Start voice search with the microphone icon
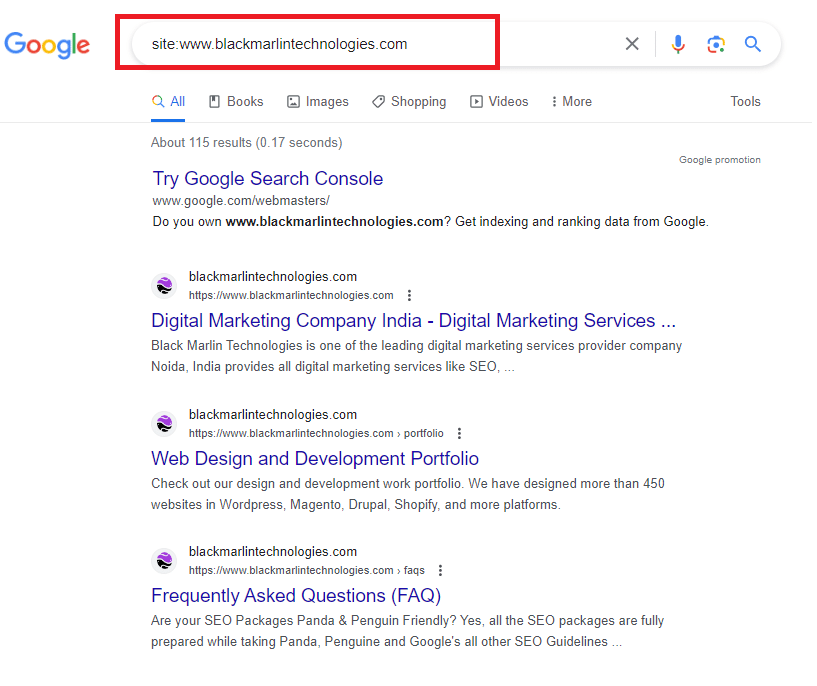Screen dimensions: 817x686 click(x=678, y=44)
